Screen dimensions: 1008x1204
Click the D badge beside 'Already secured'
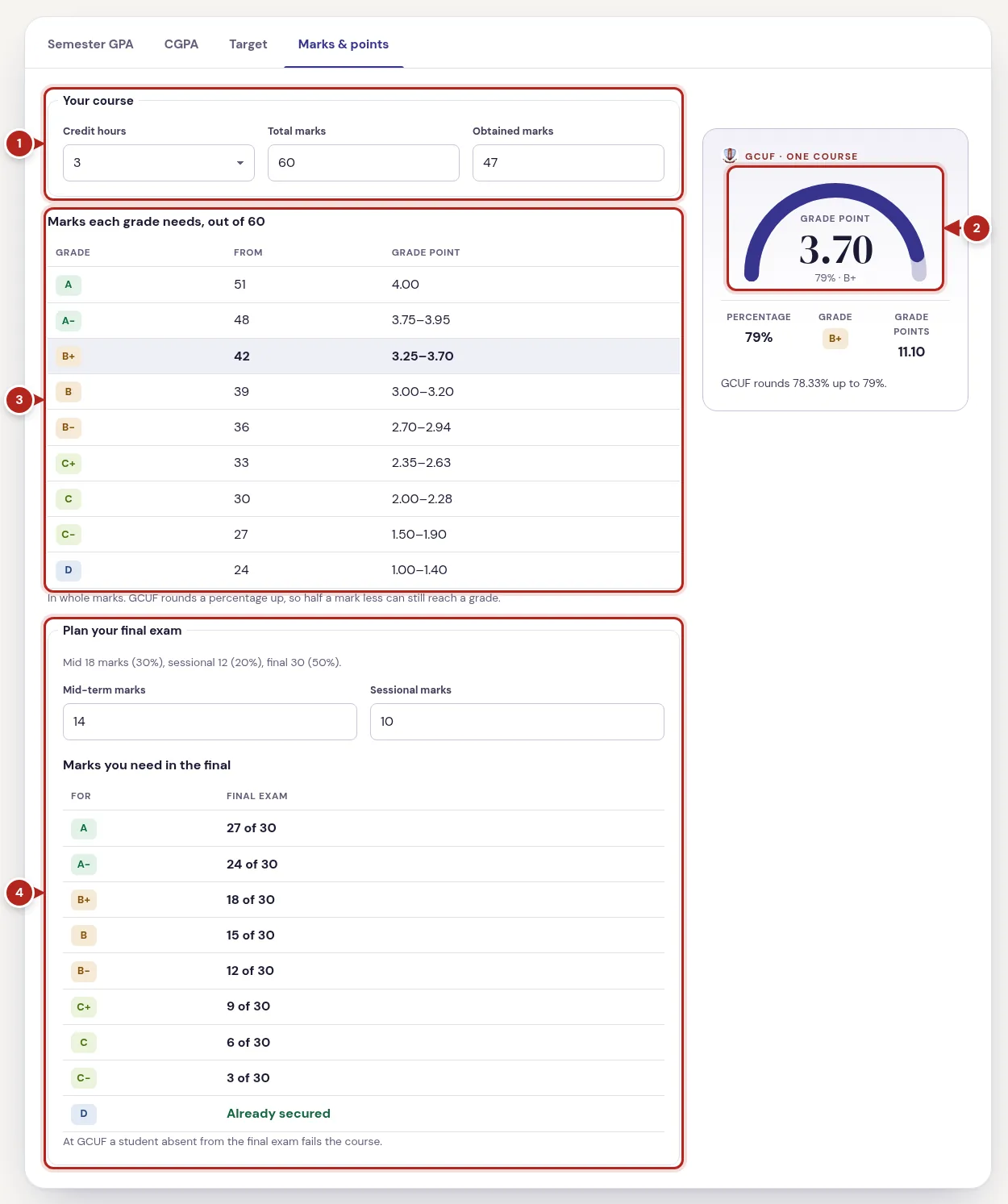click(84, 1114)
